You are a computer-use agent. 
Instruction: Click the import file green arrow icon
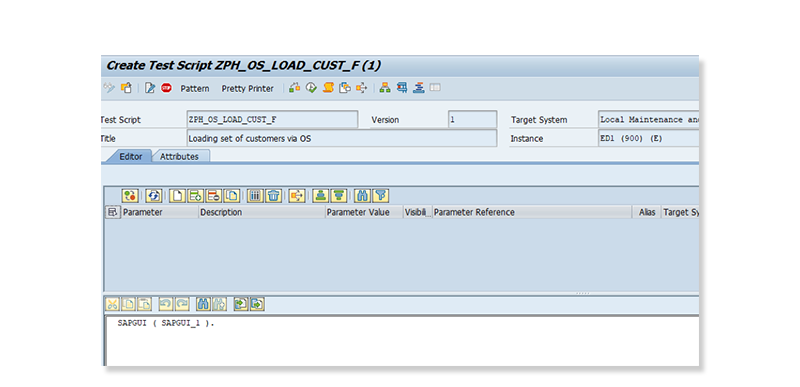(241, 304)
